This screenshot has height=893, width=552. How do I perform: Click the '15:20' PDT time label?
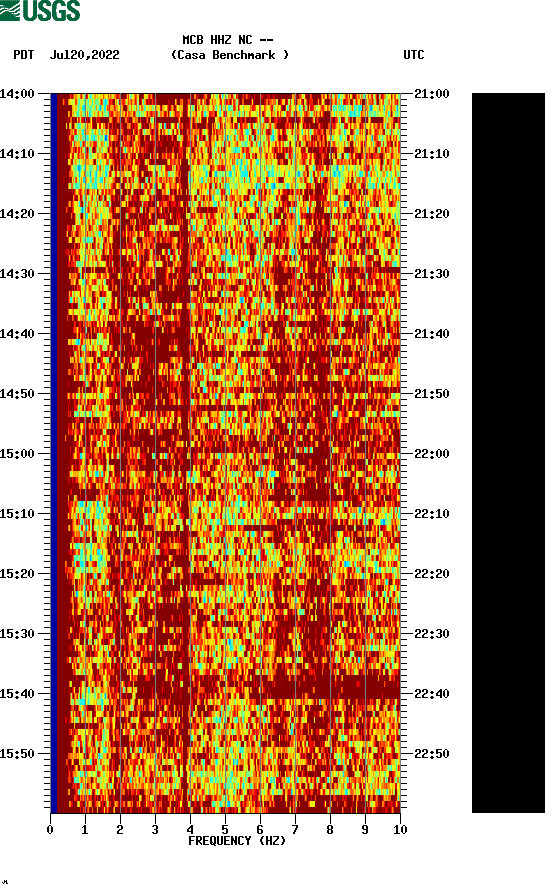[18, 574]
